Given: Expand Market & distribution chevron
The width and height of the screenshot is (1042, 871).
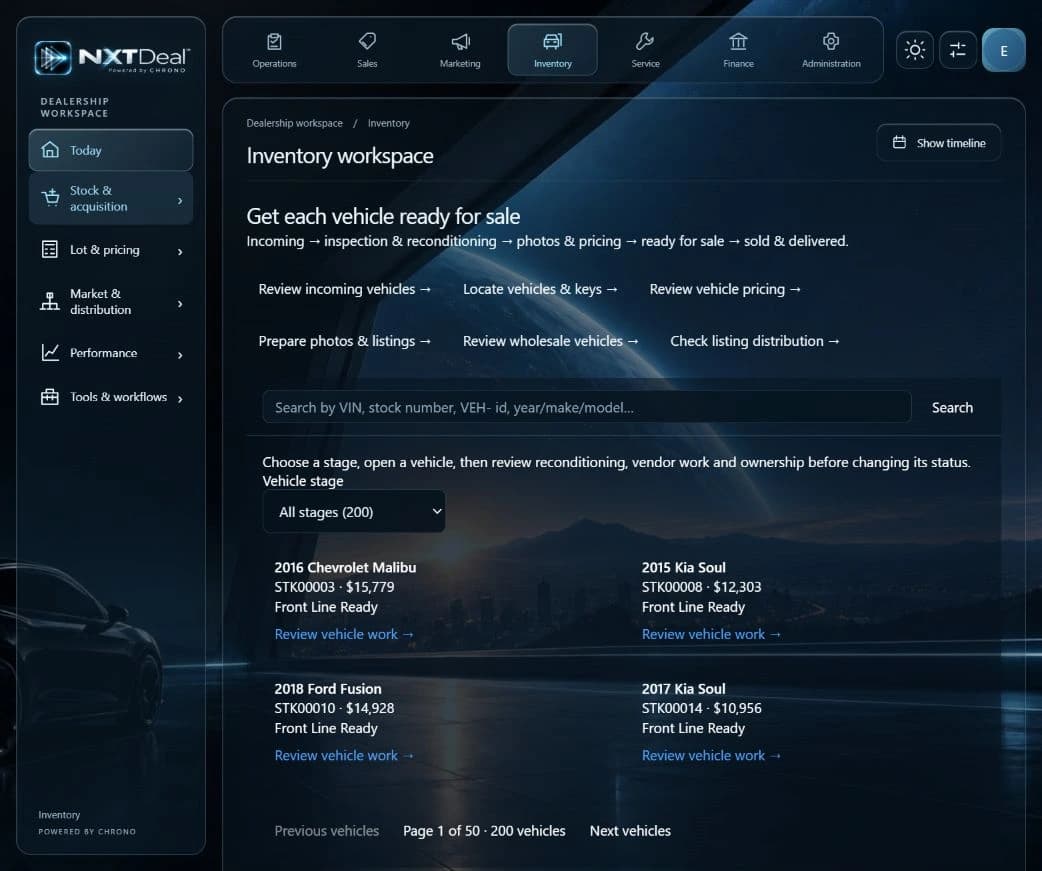Looking at the screenshot, I should [179, 304].
